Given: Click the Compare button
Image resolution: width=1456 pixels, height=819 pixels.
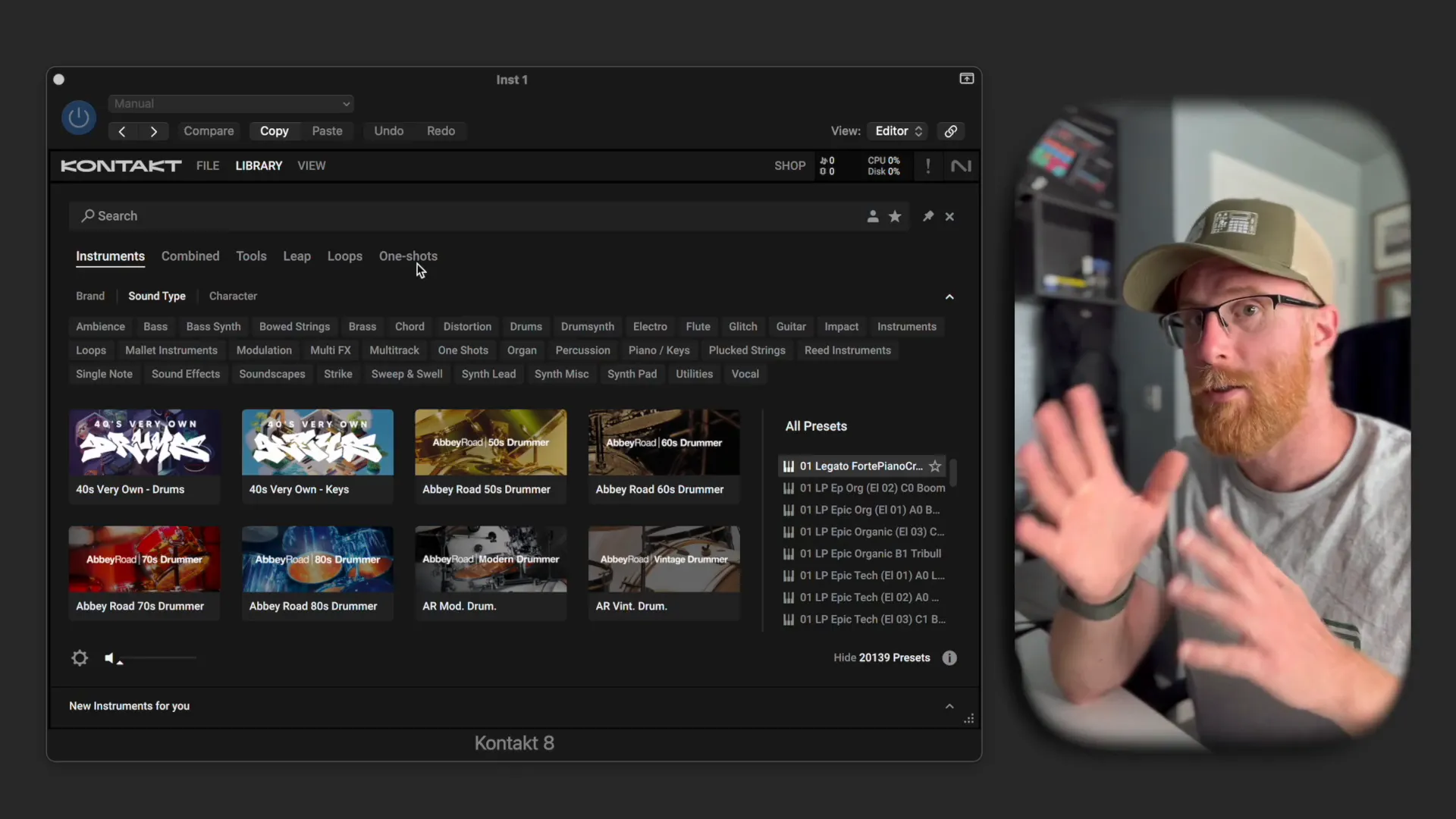Looking at the screenshot, I should tap(209, 131).
